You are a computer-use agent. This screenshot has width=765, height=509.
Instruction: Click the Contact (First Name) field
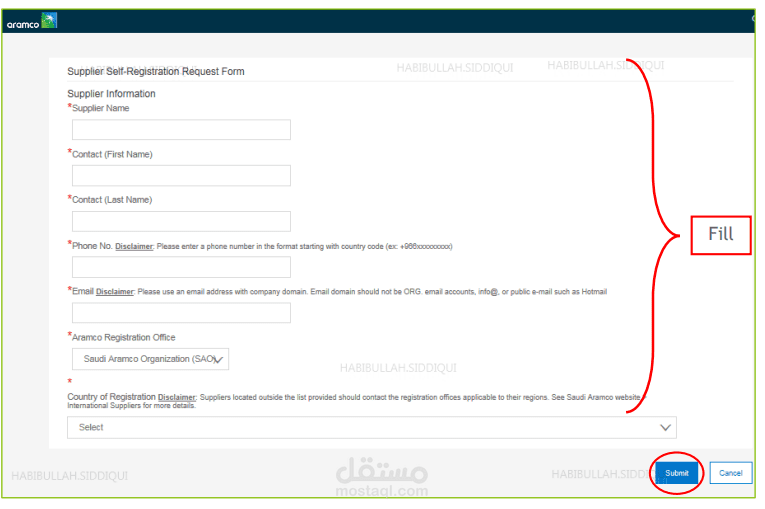183,177
